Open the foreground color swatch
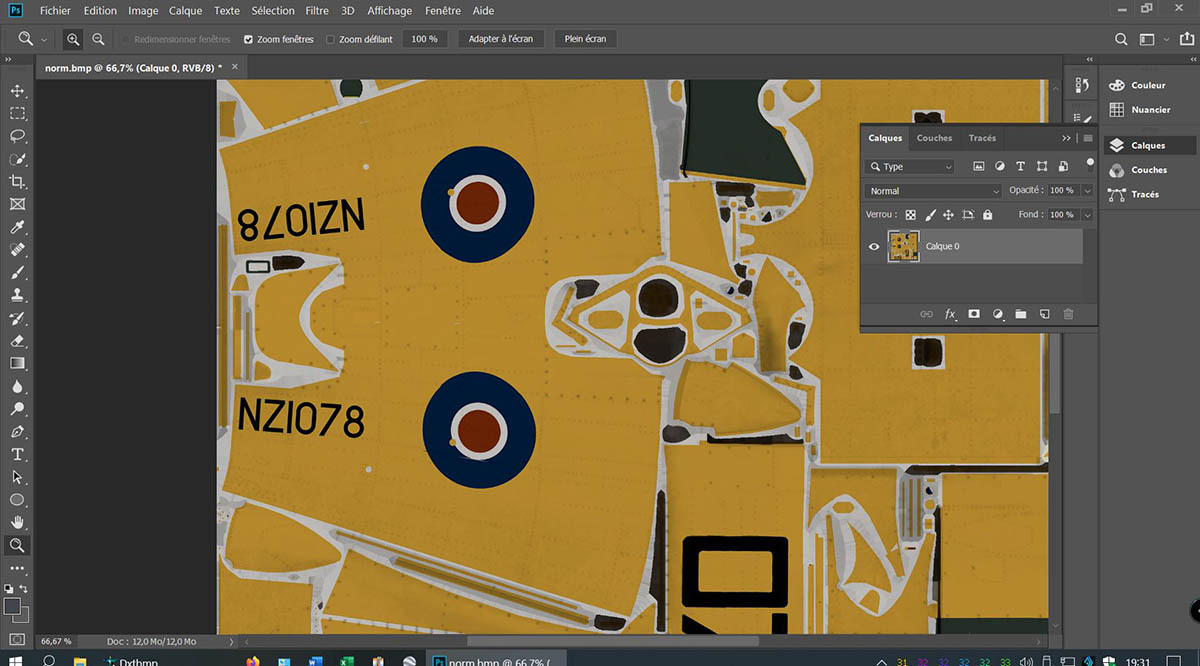Viewport: 1200px width, 666px height. click(x=12, y=606)
